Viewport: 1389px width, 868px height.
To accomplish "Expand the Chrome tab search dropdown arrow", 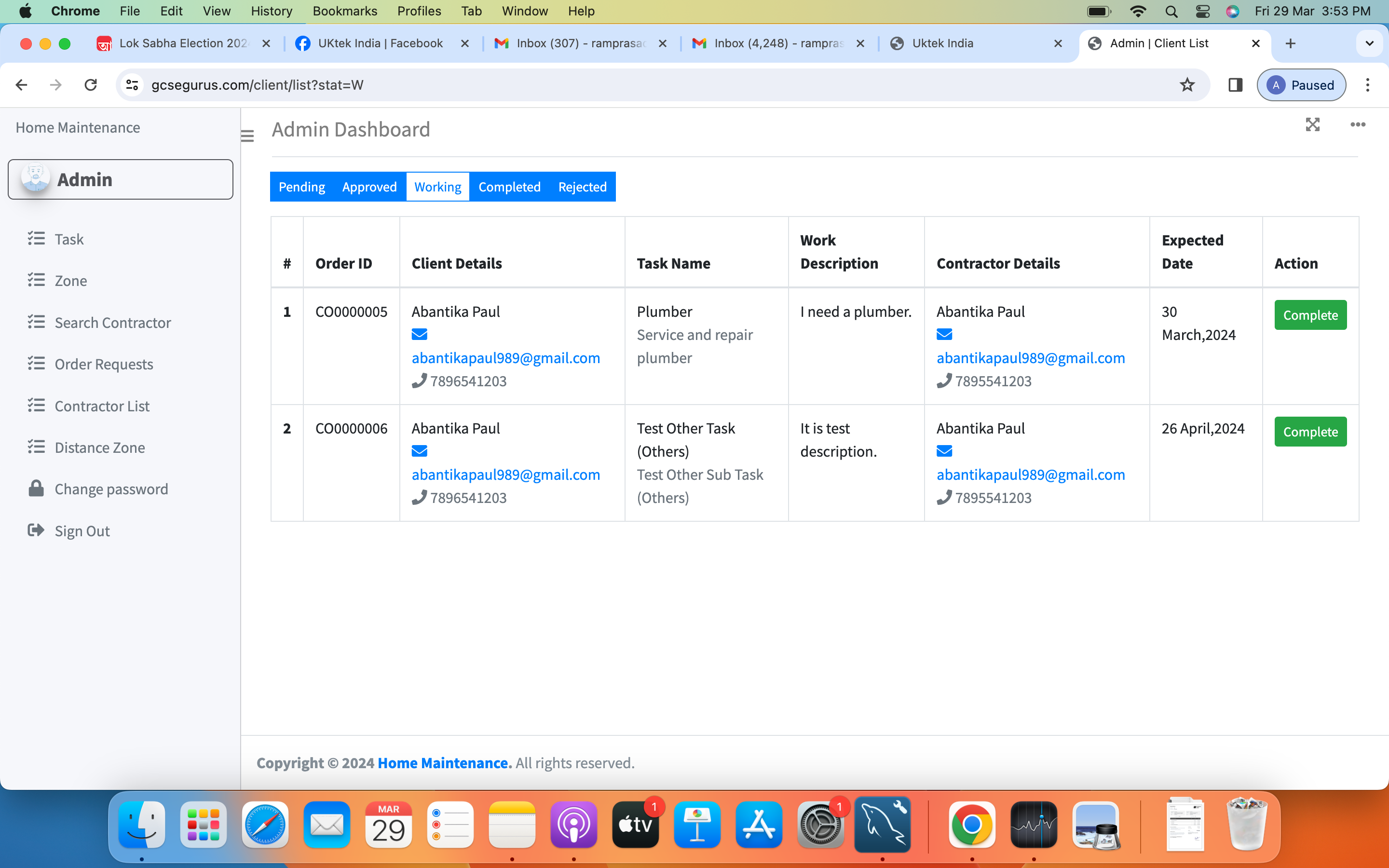I will 1369,43.
